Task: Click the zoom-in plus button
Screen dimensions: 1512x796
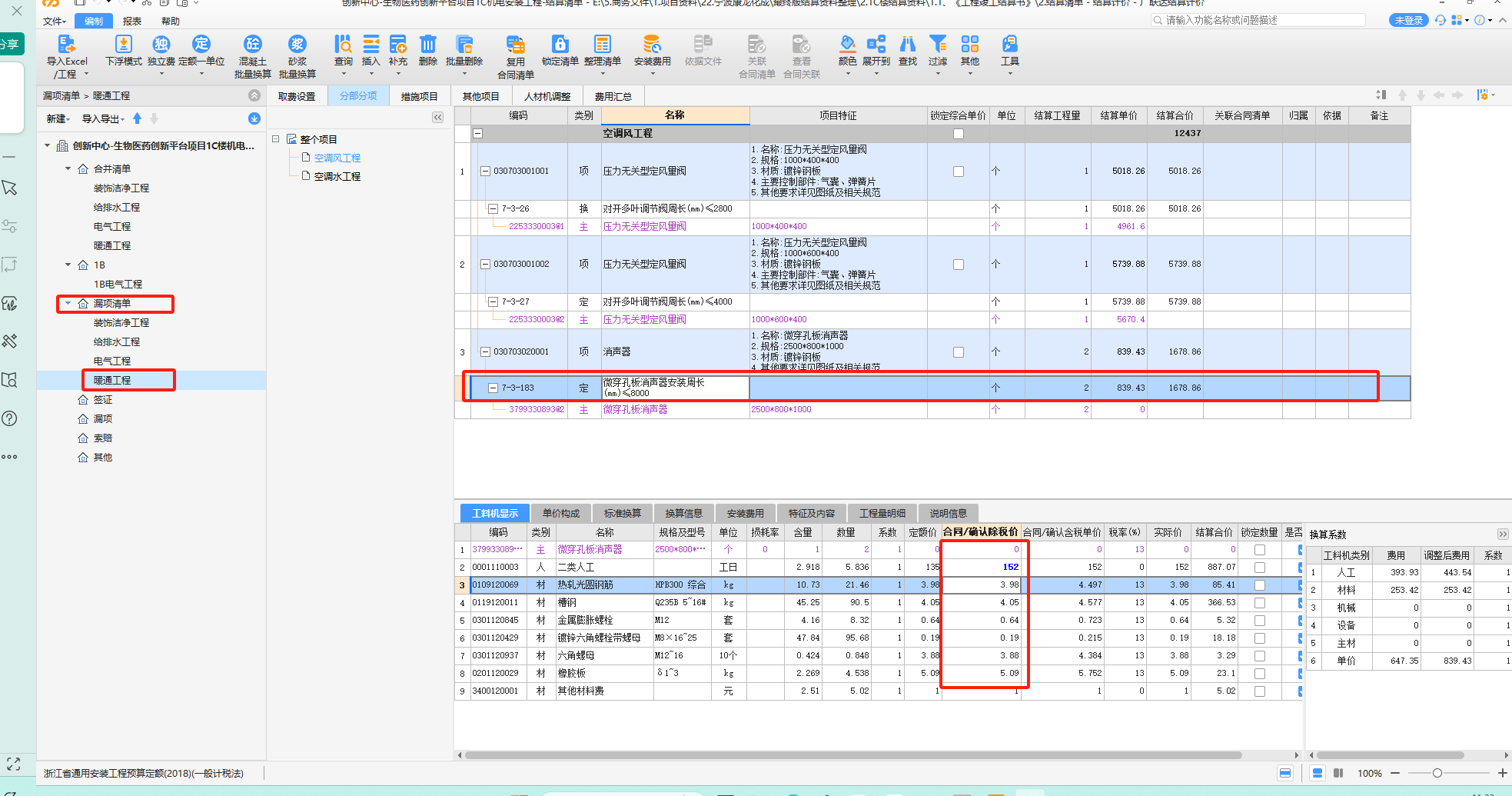Action: (x=1502, y=773)
